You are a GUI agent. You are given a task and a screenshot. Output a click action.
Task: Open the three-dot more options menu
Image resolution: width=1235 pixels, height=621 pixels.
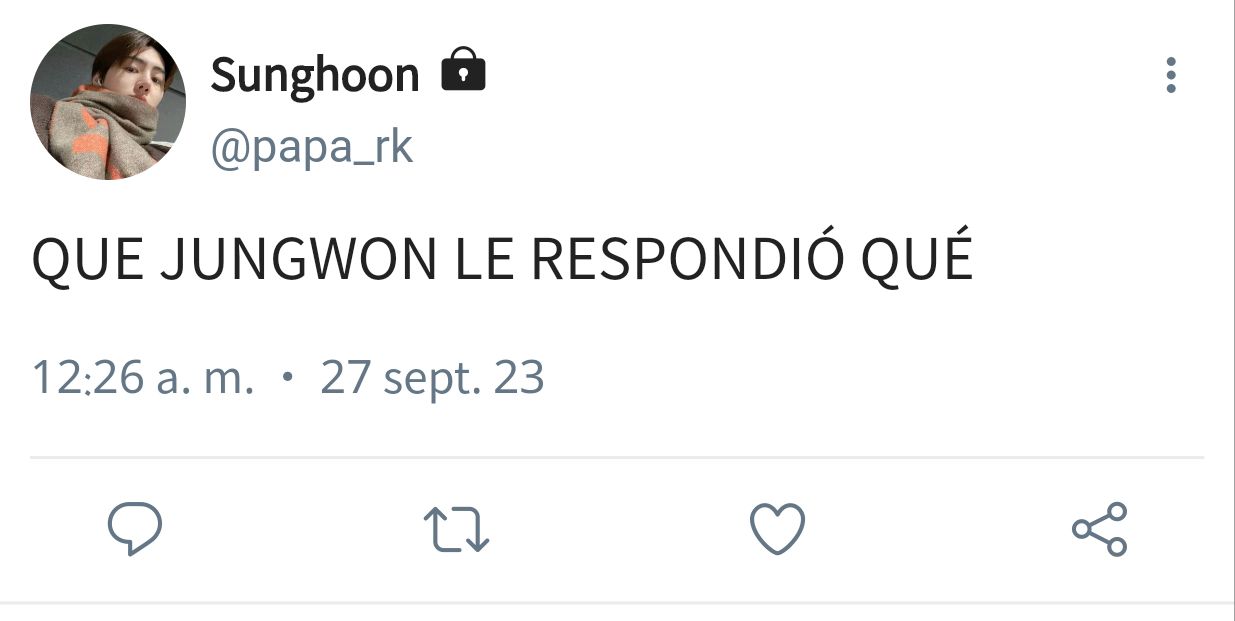1170,76
